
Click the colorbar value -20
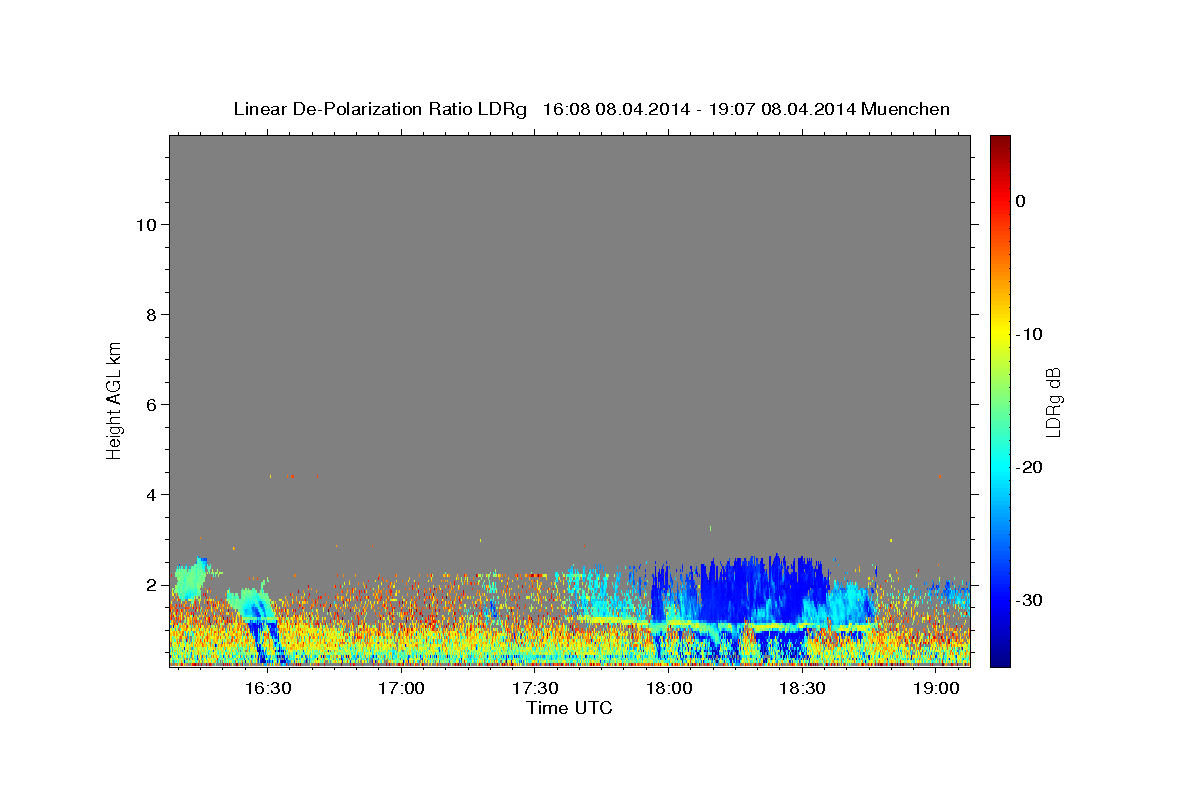click(1028, 467)
